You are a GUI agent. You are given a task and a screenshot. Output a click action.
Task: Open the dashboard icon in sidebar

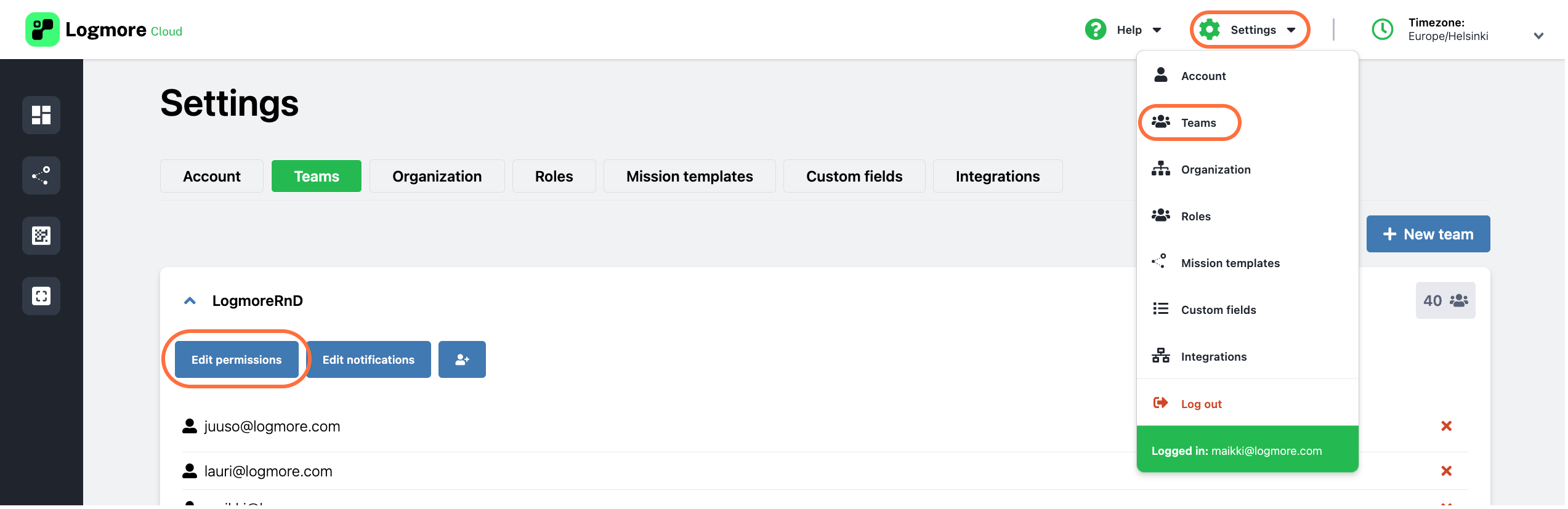coord(41,115)
